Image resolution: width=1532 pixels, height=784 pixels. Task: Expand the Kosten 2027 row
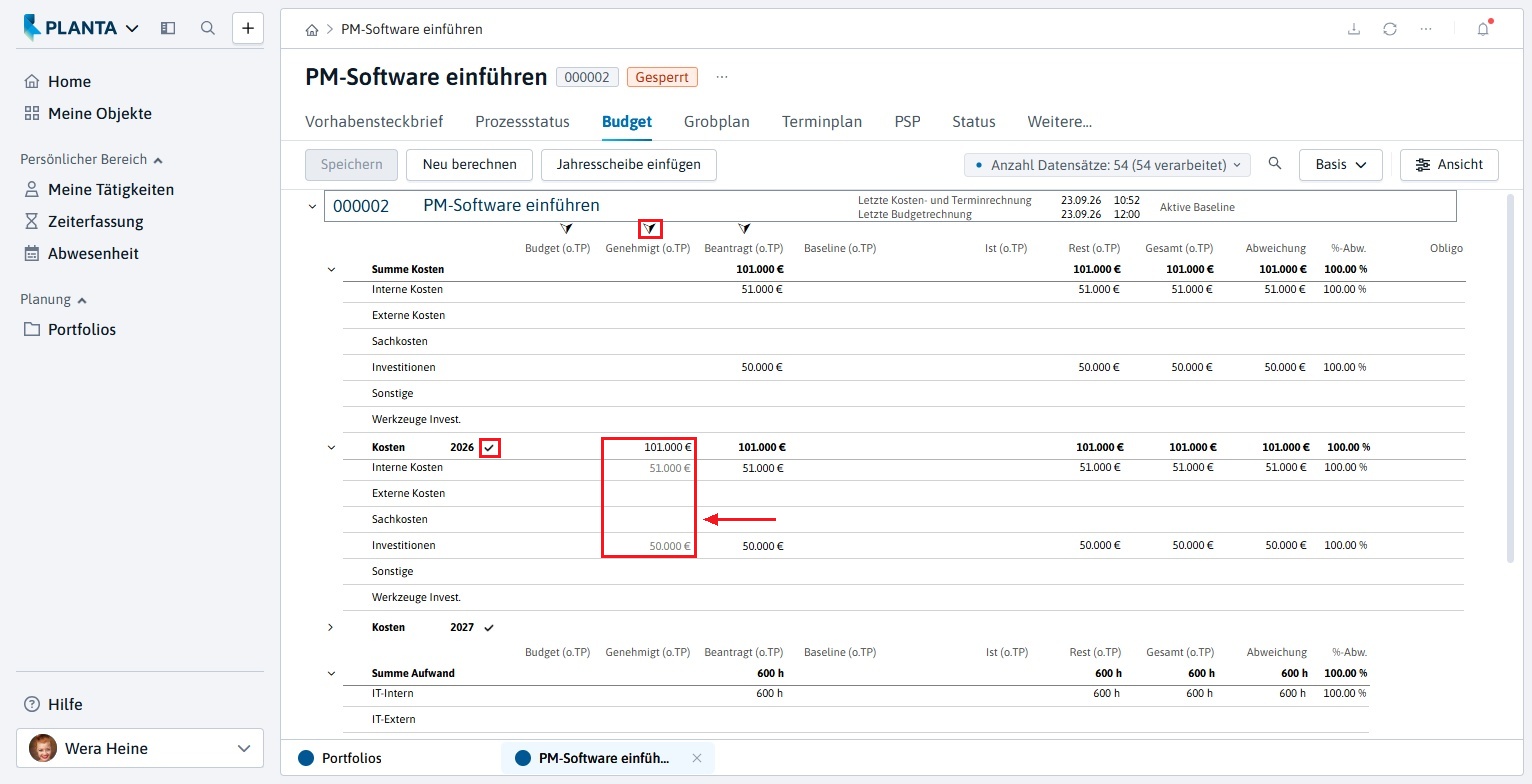coord(331,628)
